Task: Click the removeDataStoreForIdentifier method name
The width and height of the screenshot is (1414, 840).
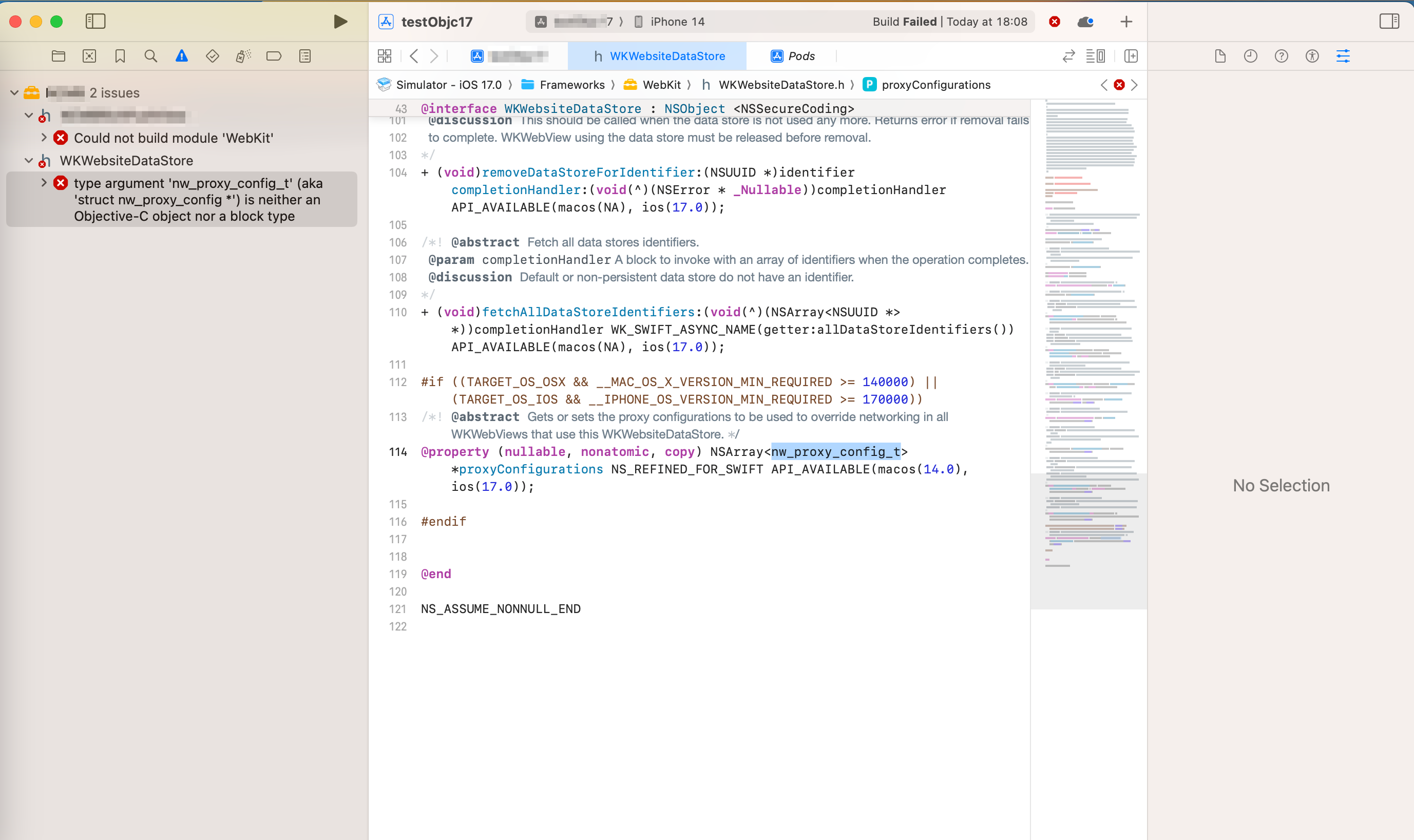Action: pyautogui.click(x=588, y=172)
